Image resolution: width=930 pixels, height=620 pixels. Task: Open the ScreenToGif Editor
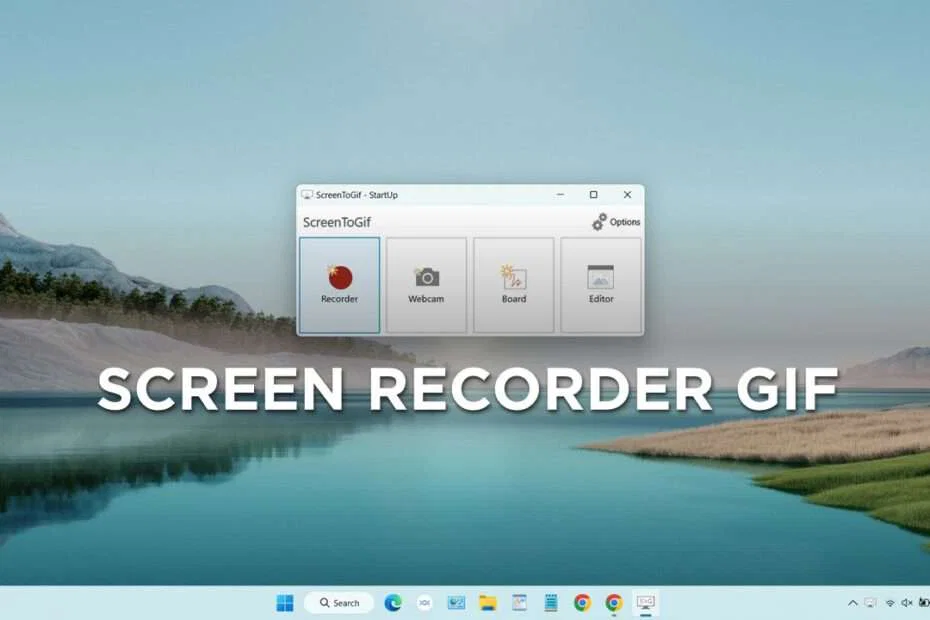pyautogui.click(x=599, y=283)
